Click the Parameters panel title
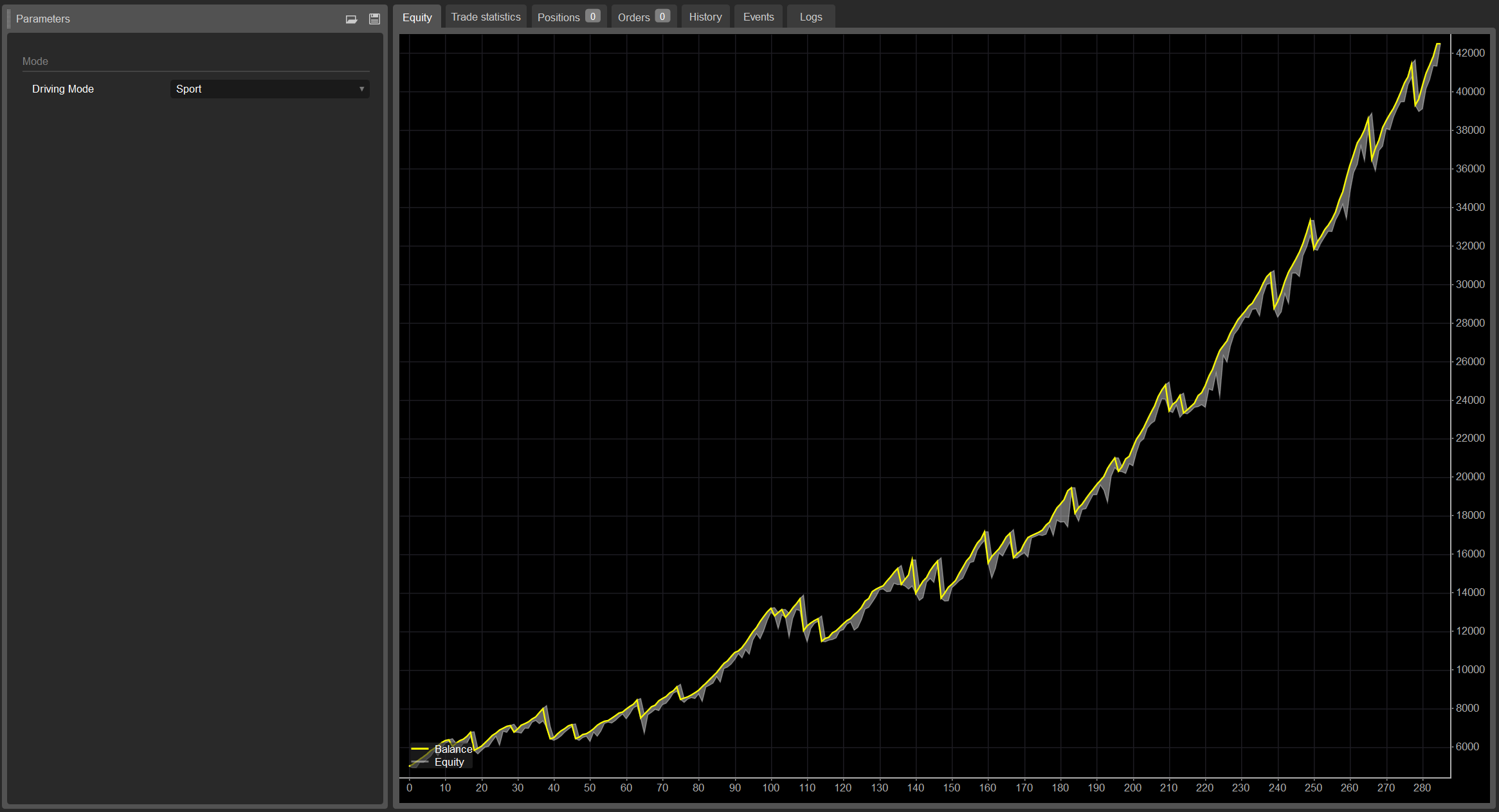Image resolution: width=1499 pixels, height=812 pixels. [43, 19]
